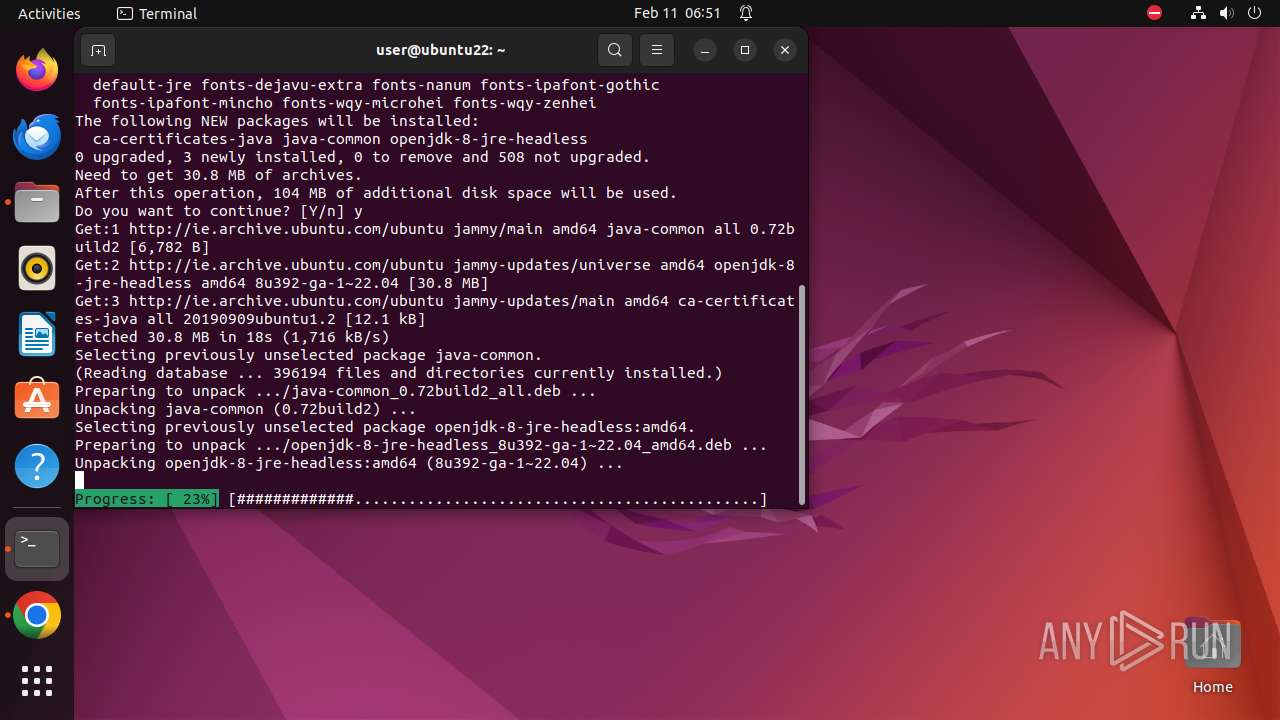The height and width of the screenshot is (720, 1280).
Task: Select the Terminal icon in dock
Action: point(37,549)
